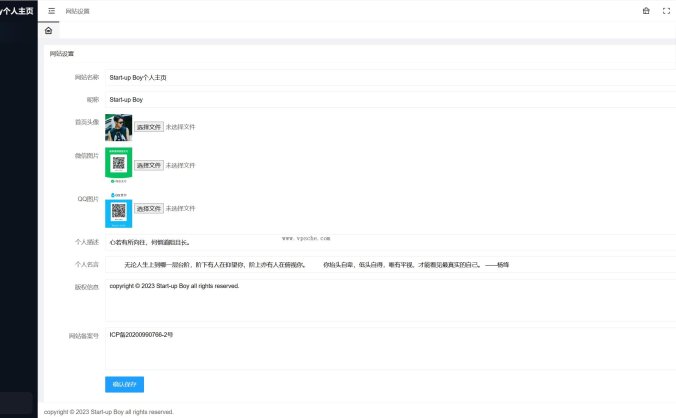This screenshot has height=418, width=676.
Task: Click the personal description input field
Action: point(390,243)
